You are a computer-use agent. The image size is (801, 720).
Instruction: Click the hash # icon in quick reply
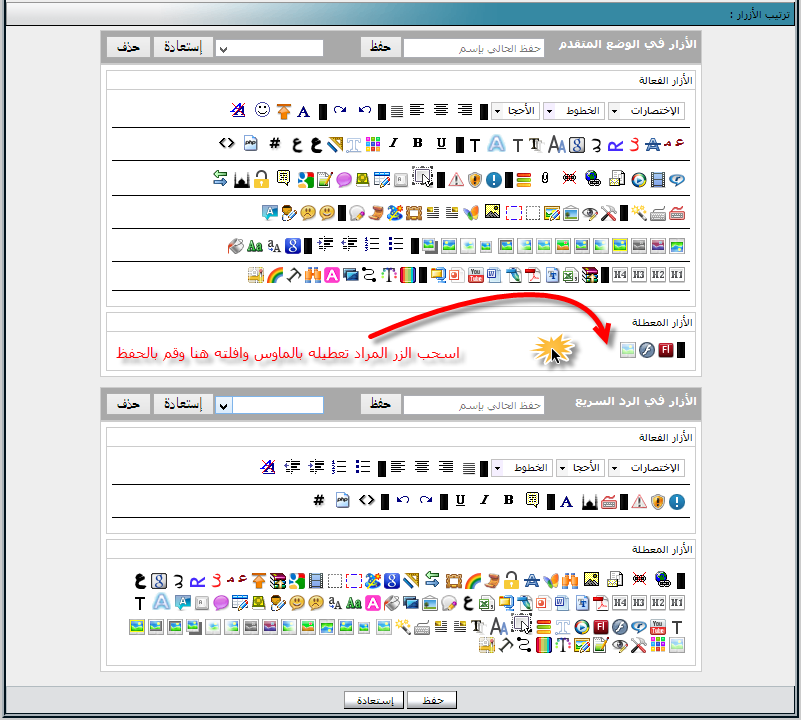(318, 500)
